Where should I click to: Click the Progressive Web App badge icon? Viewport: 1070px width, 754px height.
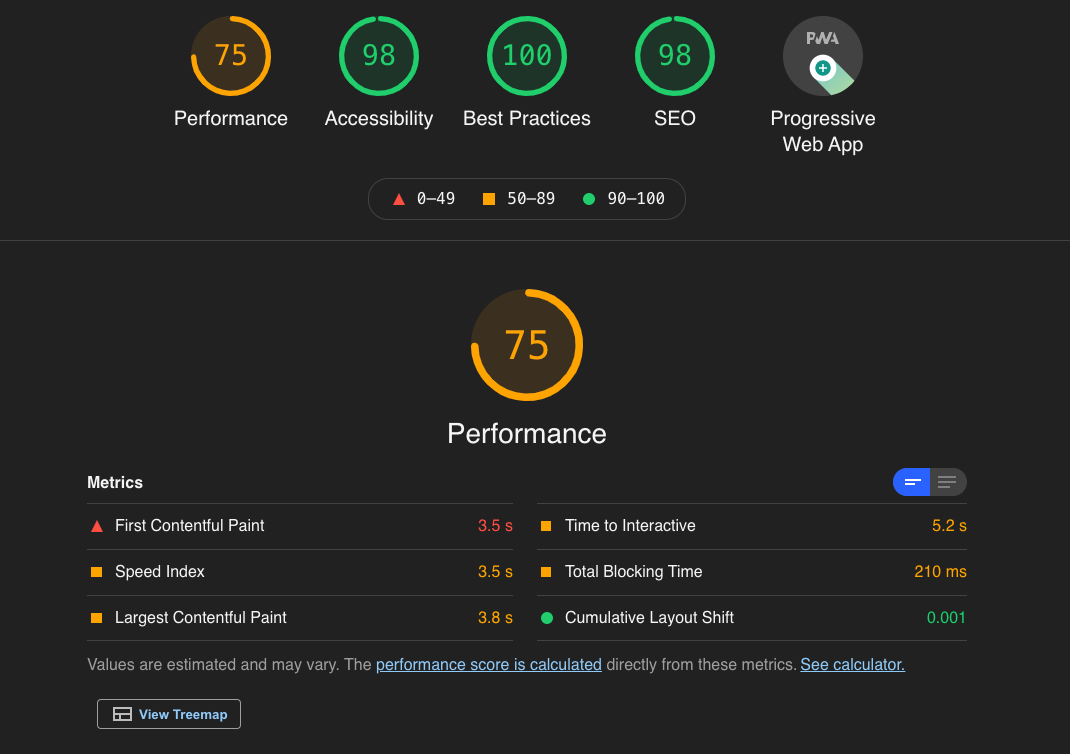tap(822, 57)
